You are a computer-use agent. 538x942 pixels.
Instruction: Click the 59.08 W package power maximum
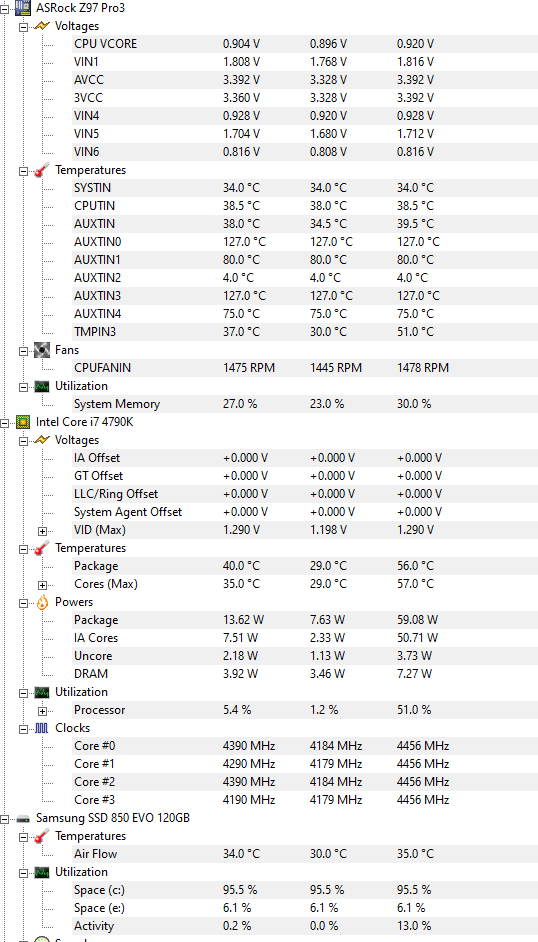click(417, 620)
